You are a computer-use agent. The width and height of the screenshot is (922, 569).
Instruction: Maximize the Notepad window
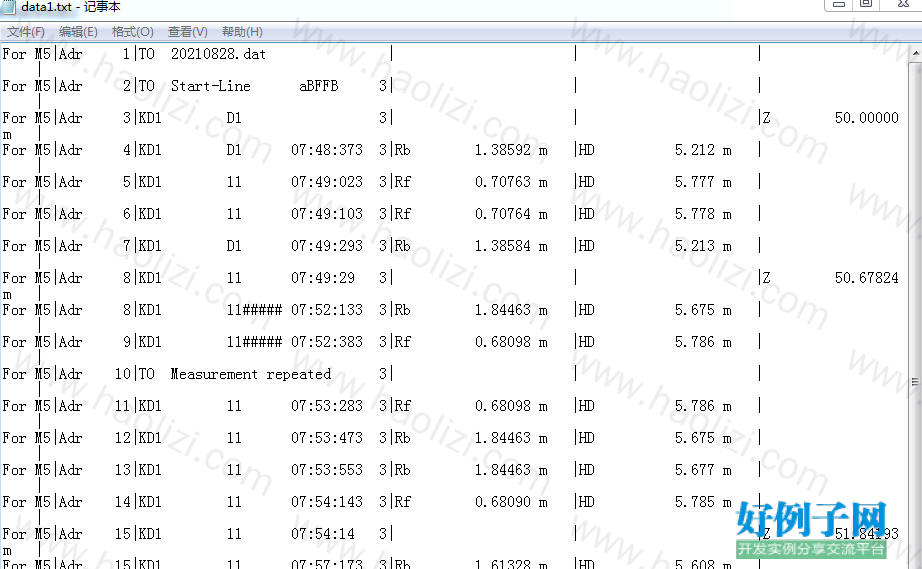point(866,5)
